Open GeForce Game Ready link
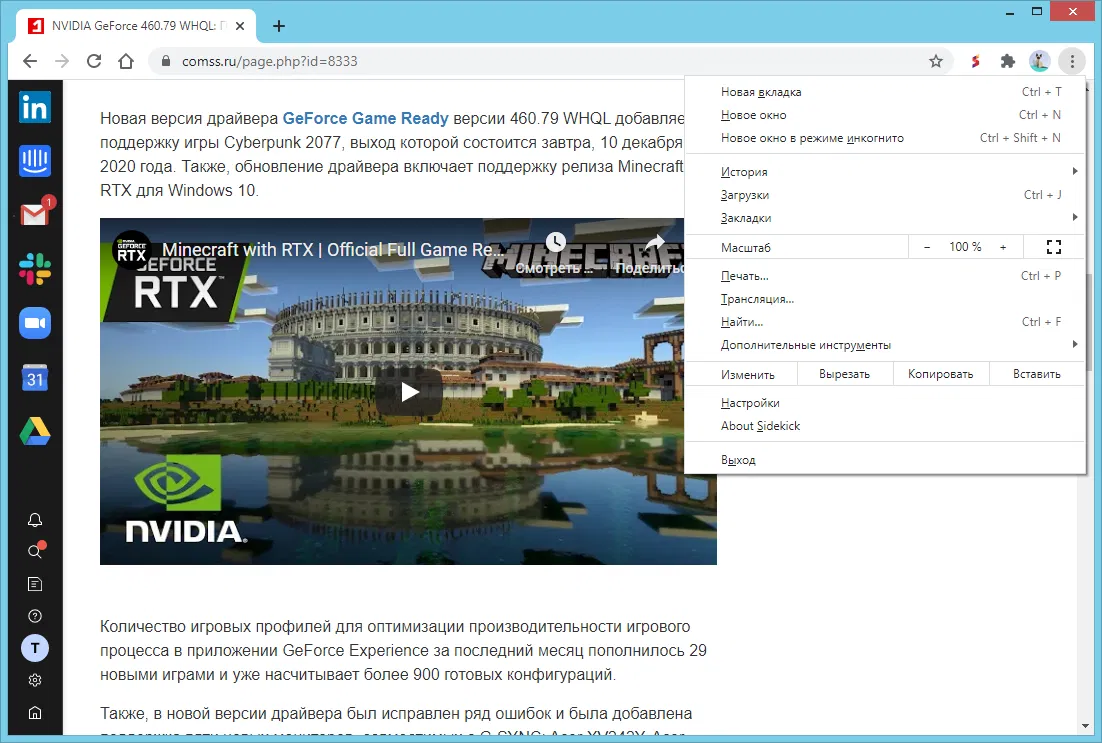 [x=365, y=118]
